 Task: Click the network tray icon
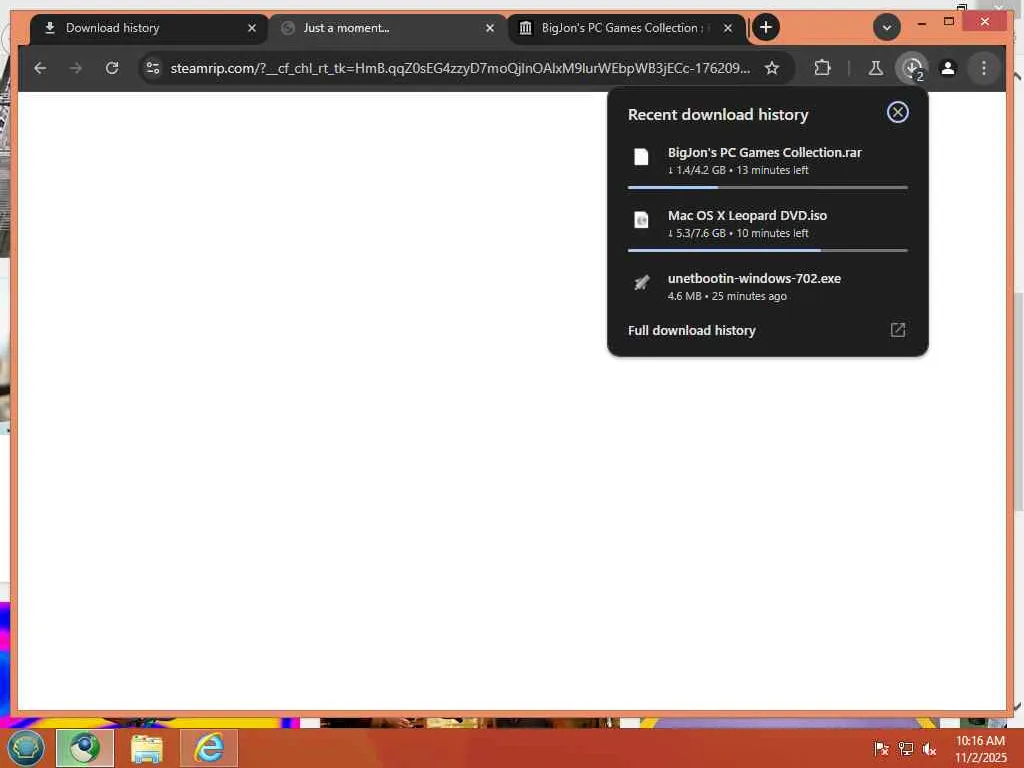coord(905,748)
